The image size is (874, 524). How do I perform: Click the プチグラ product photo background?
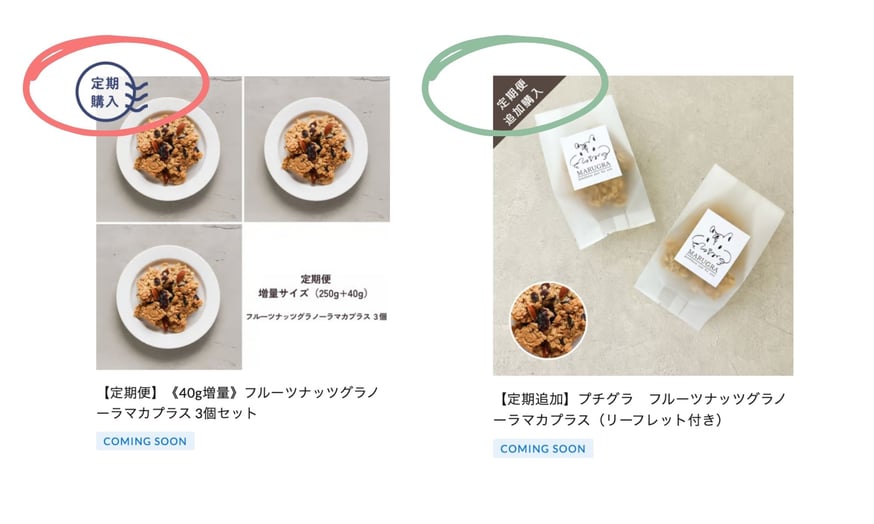tap(643, 226)
